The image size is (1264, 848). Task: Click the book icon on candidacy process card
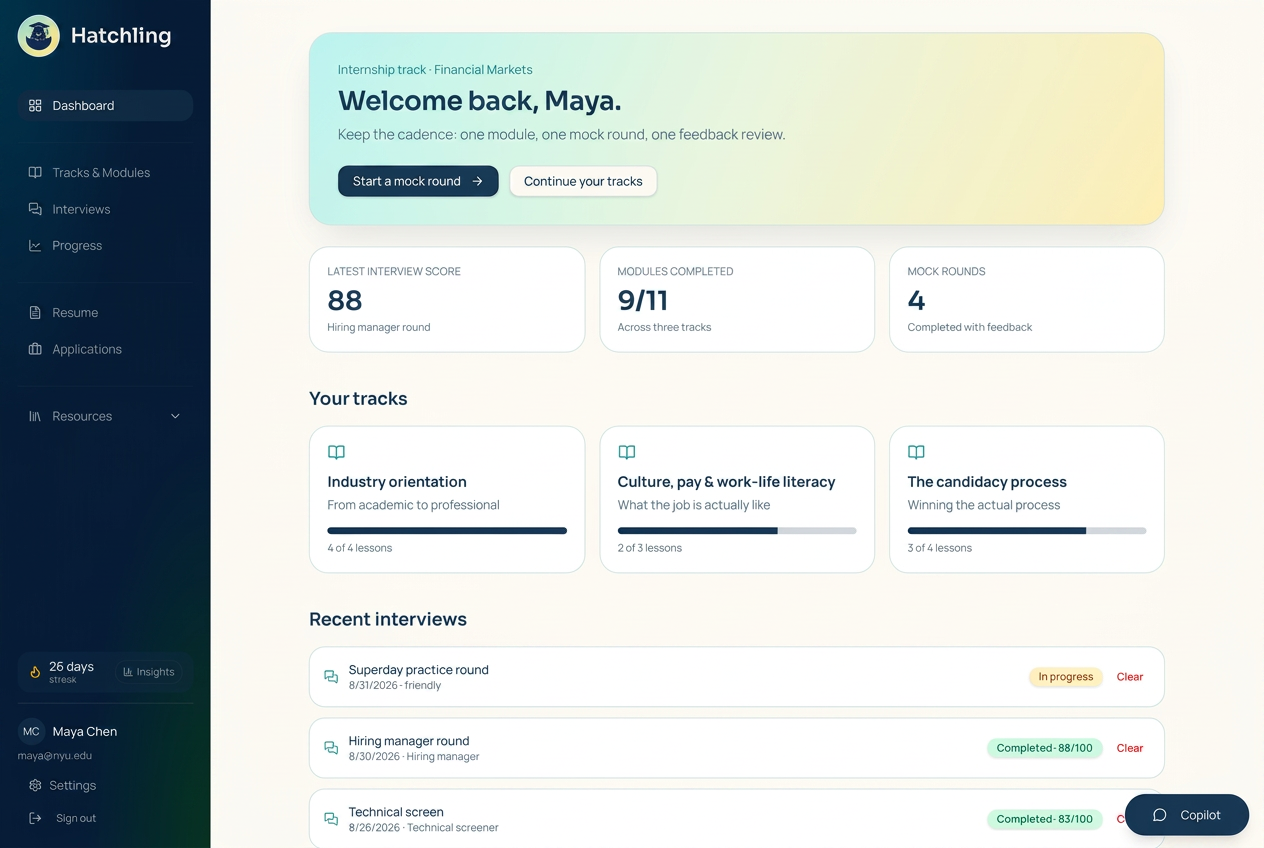click(916, 452)
